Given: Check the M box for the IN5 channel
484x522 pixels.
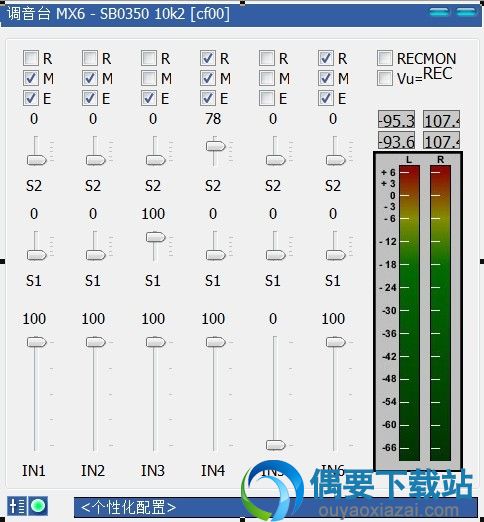Looking at the screenshot, I should [x=267, y=78].
